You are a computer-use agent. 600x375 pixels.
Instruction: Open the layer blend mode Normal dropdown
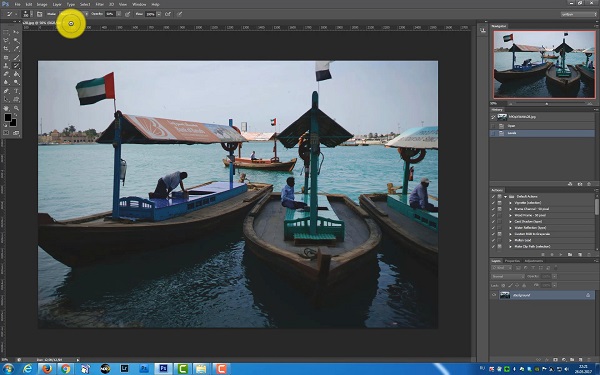[x=508, y=276]
